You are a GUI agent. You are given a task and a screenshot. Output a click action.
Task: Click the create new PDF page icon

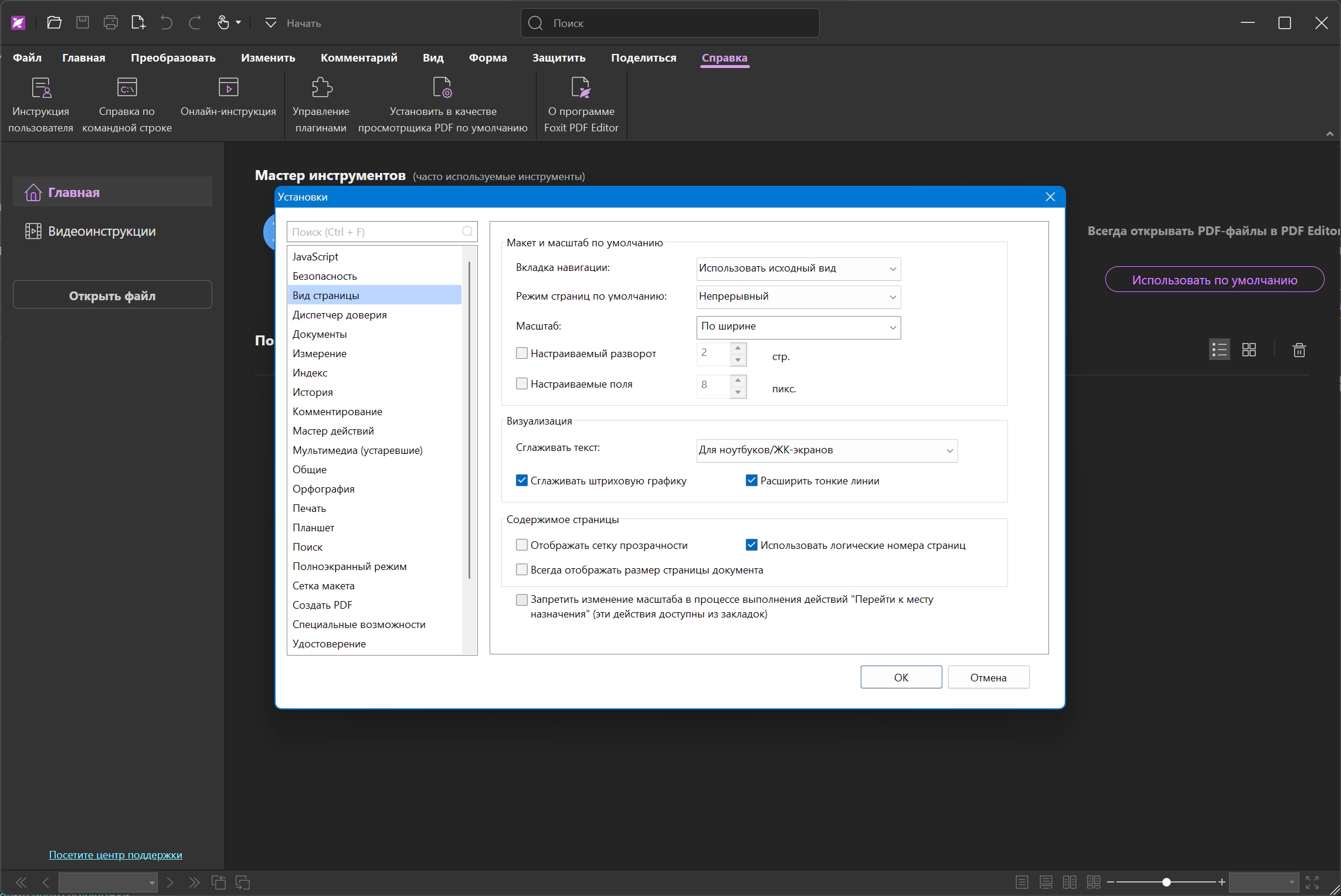138,23
